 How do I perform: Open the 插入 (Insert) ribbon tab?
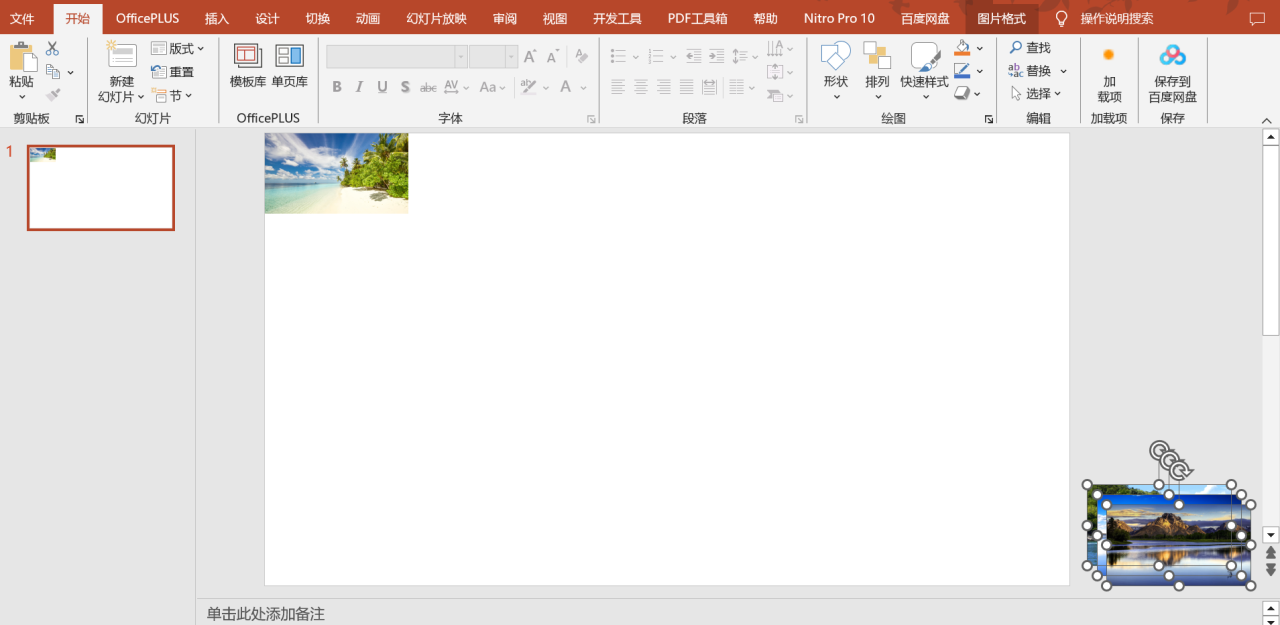[216, 18]
